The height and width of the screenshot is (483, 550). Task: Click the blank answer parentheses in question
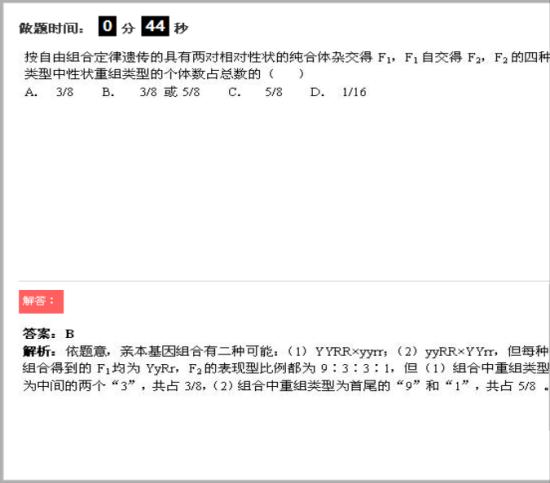pyautogui.click(x=286, y=74)
